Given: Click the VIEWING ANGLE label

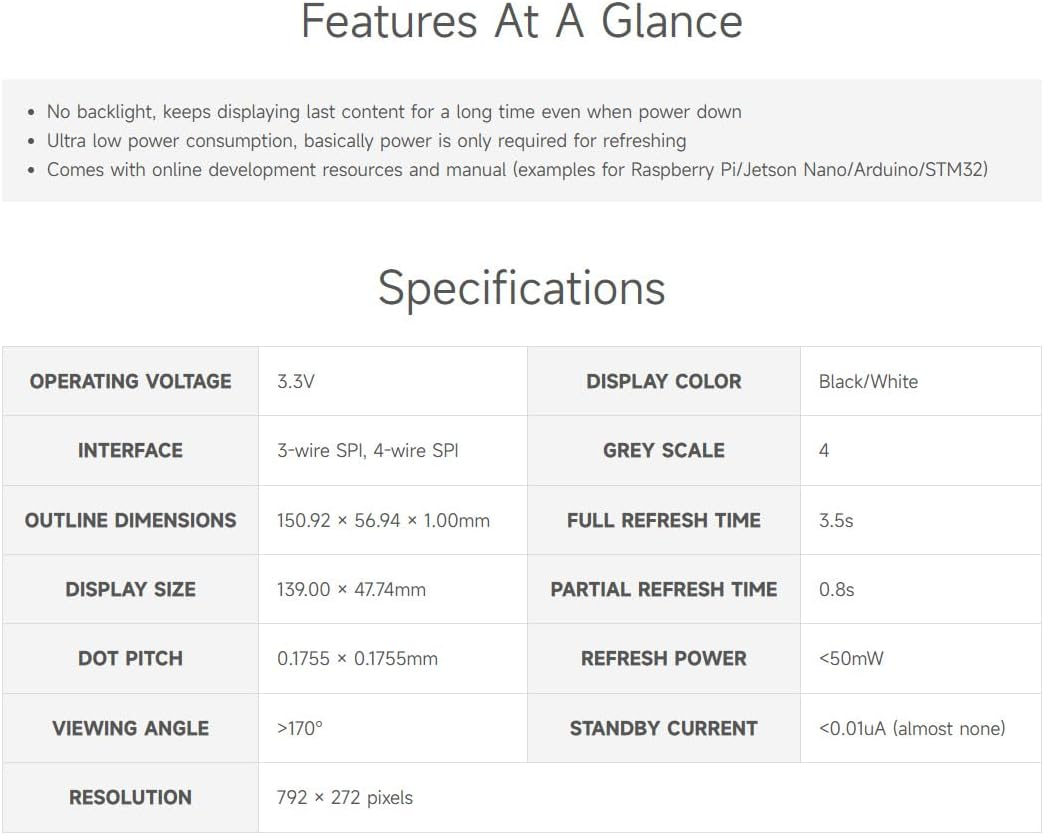Looking at the screenshot, I should point(130,728).
